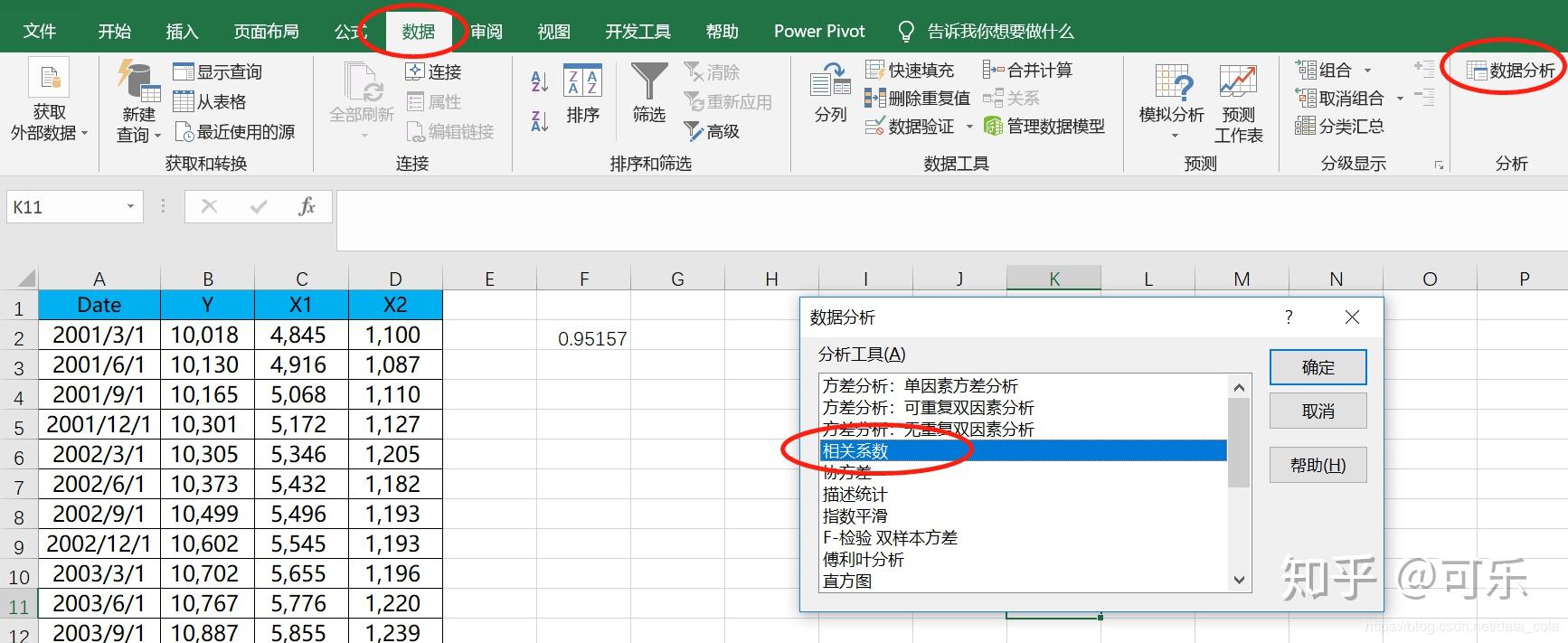Sort descending Z to A icon
Viewport: 1568px width, 643px height.
pos(540,121)
